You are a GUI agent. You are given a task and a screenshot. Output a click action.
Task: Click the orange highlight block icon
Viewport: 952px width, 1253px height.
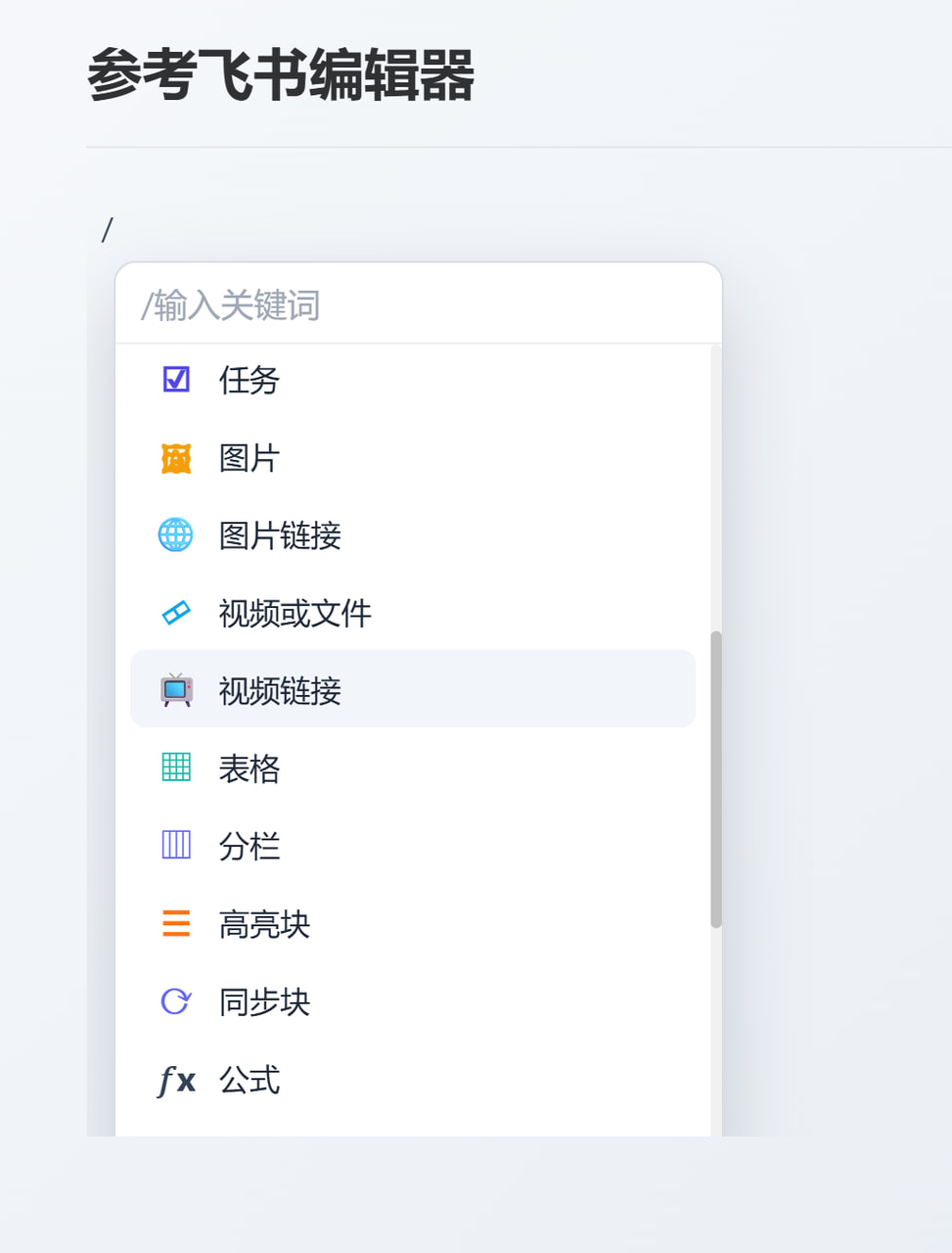tap(176, 923)
